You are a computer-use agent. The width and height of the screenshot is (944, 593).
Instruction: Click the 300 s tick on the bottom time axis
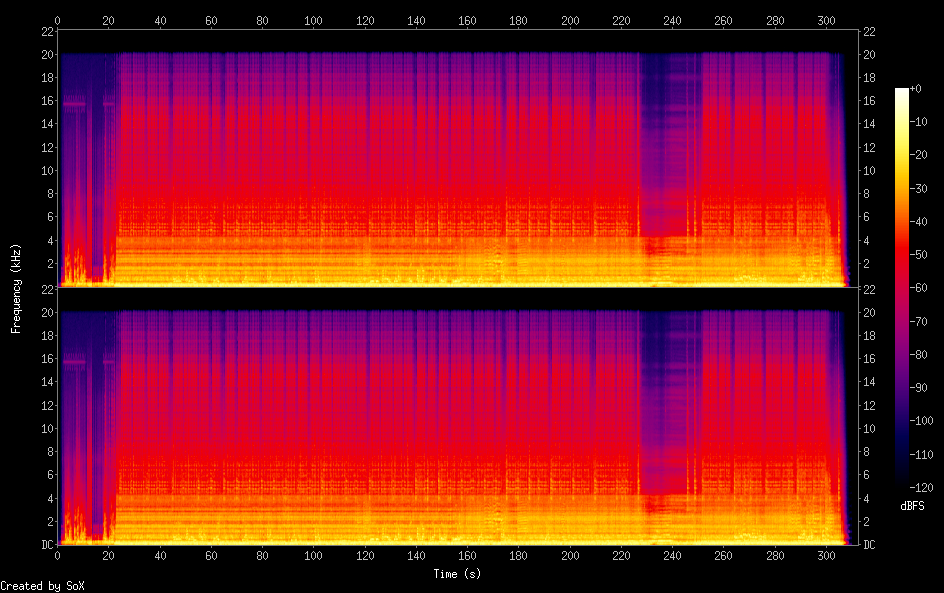[826, 556]
